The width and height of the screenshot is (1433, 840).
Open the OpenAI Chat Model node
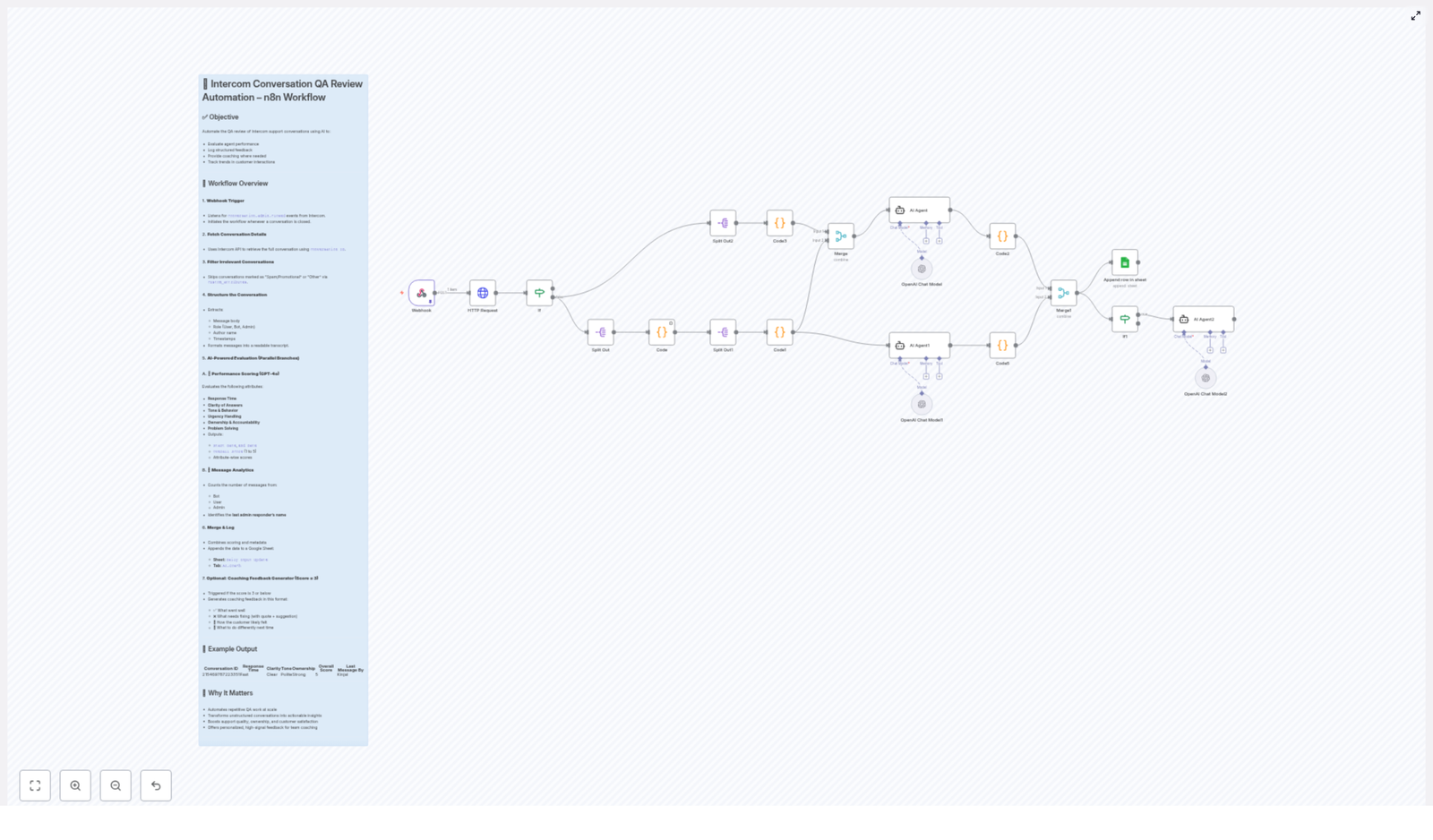(922, 268)
